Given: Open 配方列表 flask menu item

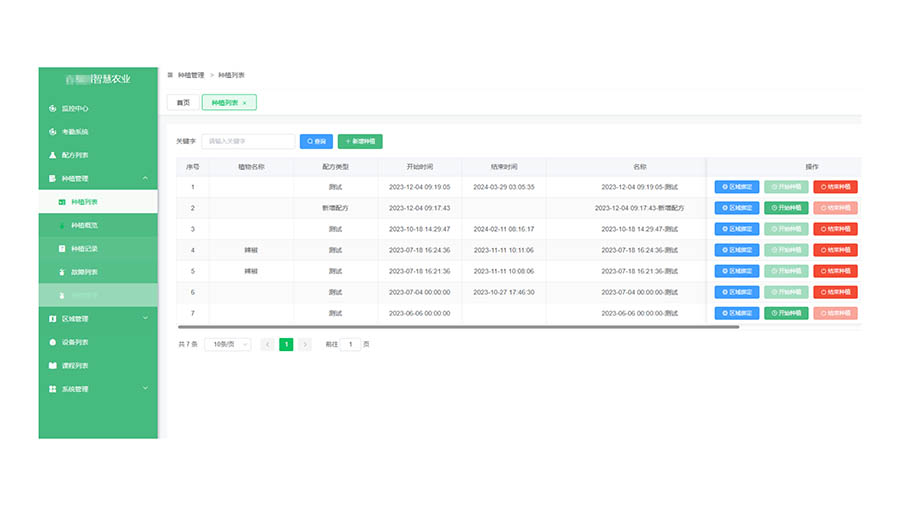Looking at the screenshot, I should [x=75, y=155].
